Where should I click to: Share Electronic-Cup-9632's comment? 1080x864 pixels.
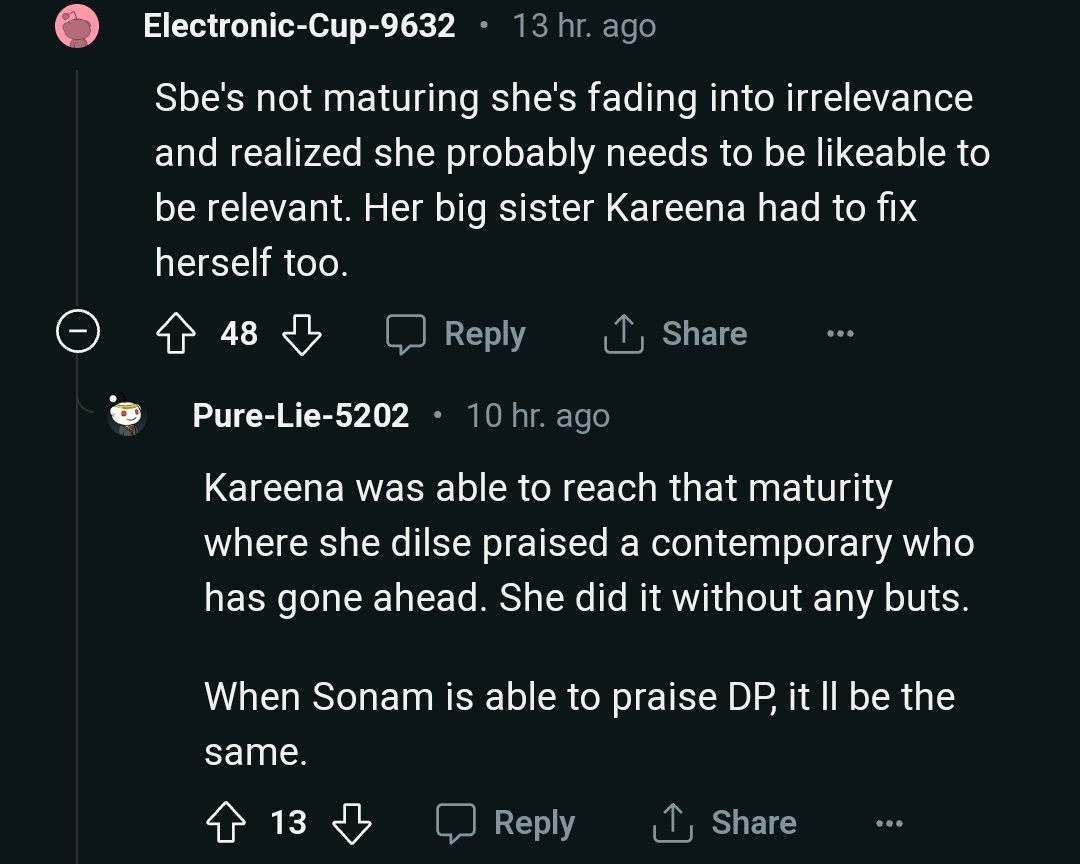pyautogui.click(x=675, y=334)
